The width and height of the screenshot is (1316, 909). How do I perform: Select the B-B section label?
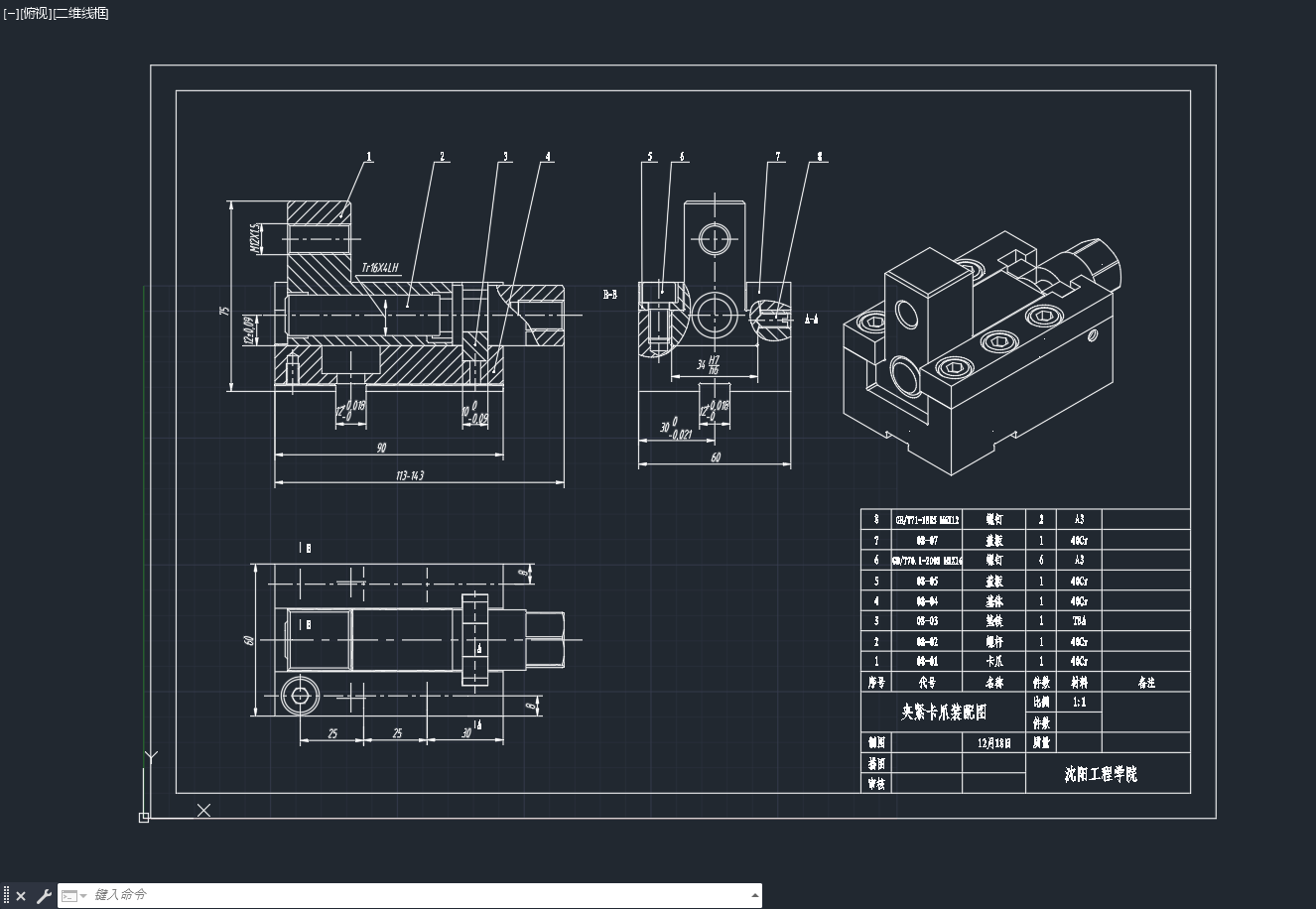pos(610,295)
